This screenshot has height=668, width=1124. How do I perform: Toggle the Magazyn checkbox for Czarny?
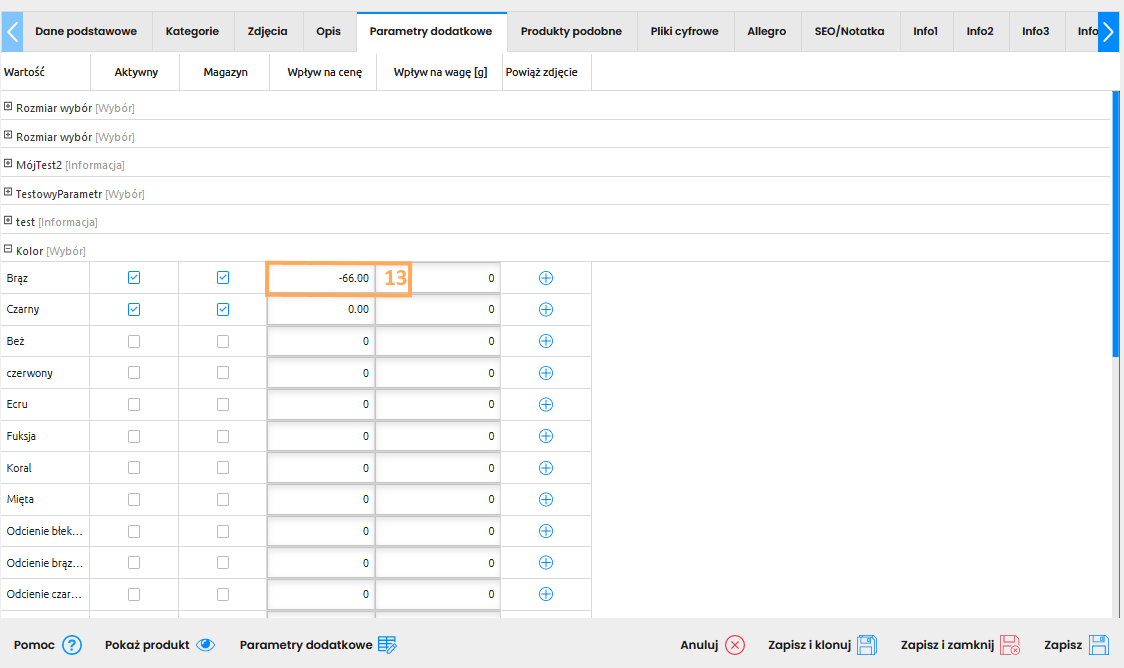coord(223,310)
